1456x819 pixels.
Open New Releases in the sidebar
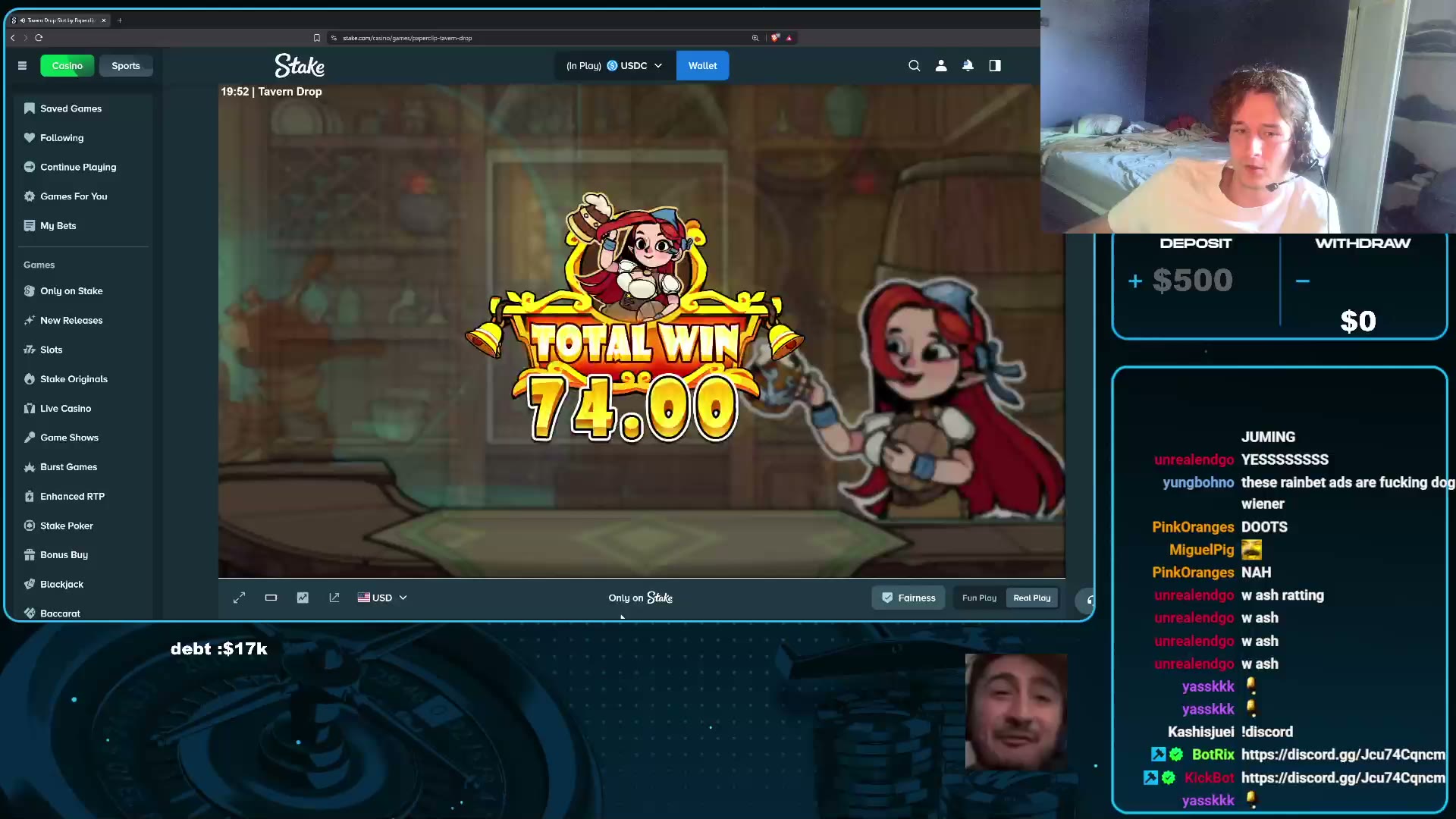(x=83, y=321)
